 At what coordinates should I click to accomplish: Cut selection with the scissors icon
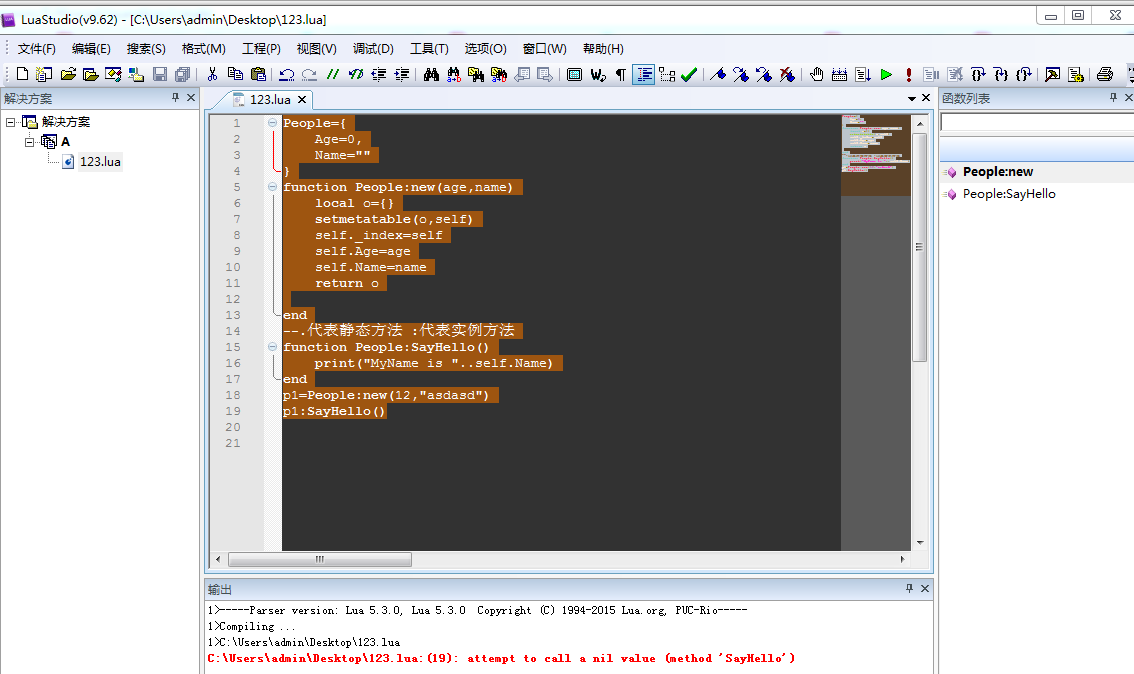[212, 74]
